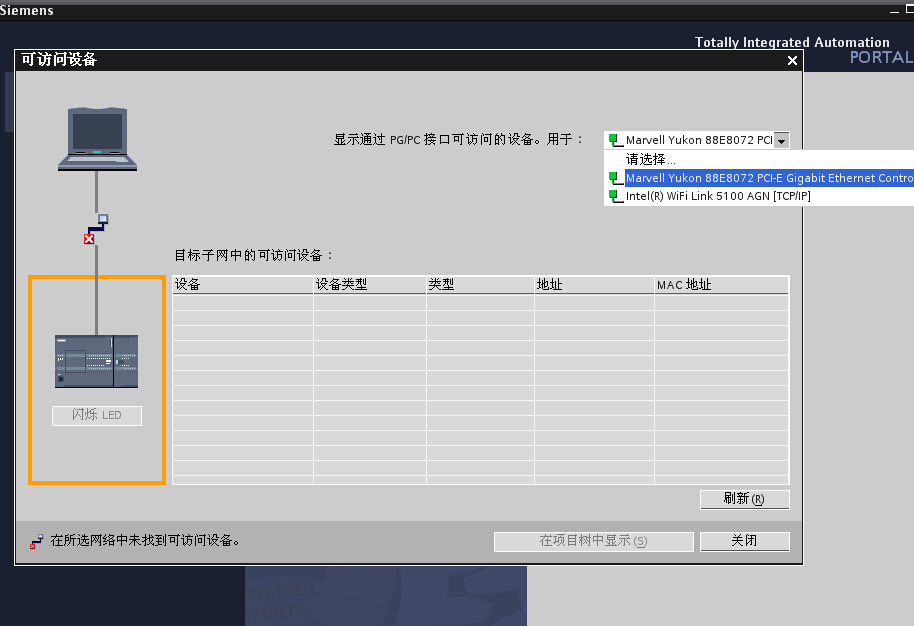Click the 在项目树中显示 button
Screen dimensions: 914x626
pos(593,541)
